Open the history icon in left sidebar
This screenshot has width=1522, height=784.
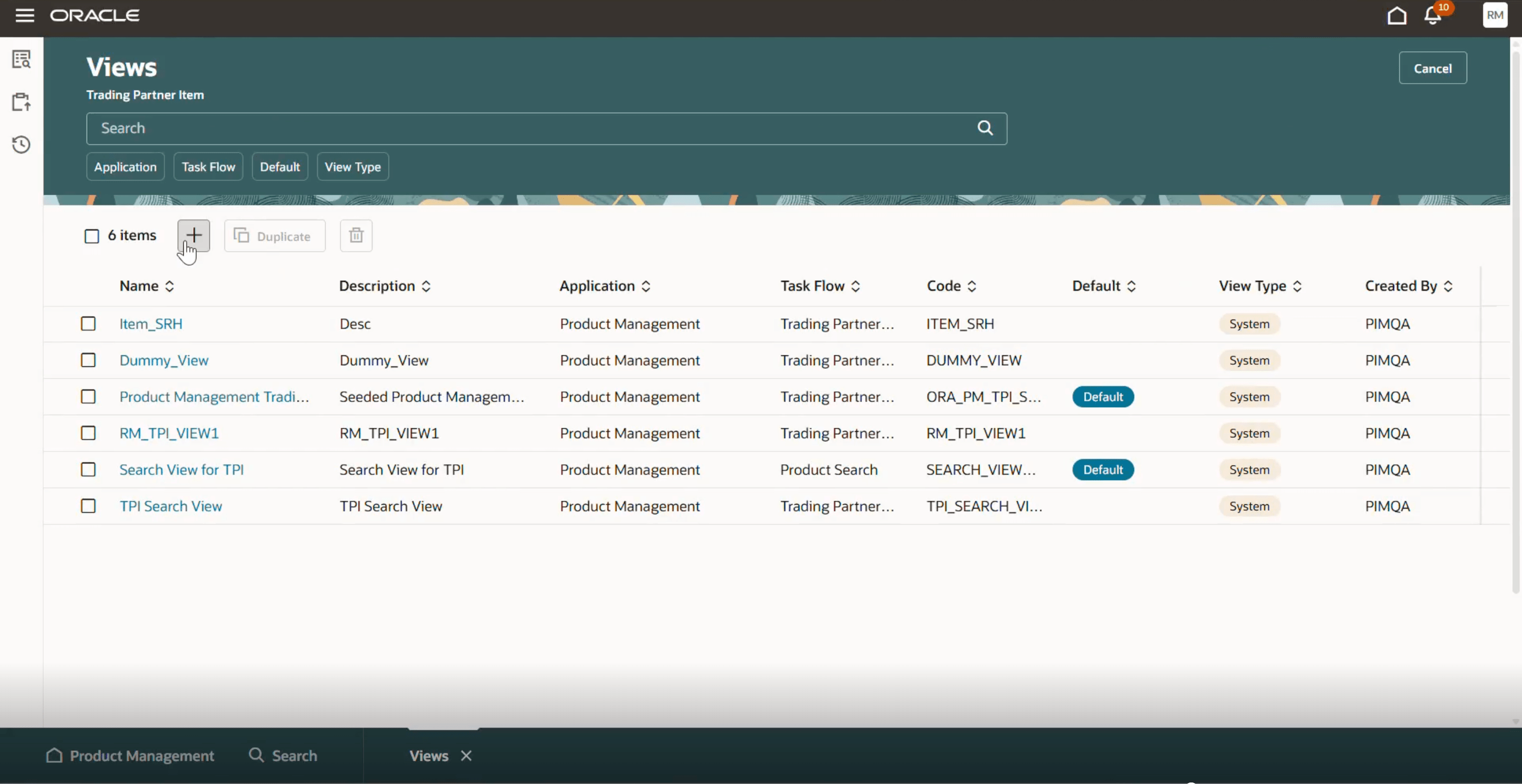(21, 144)
